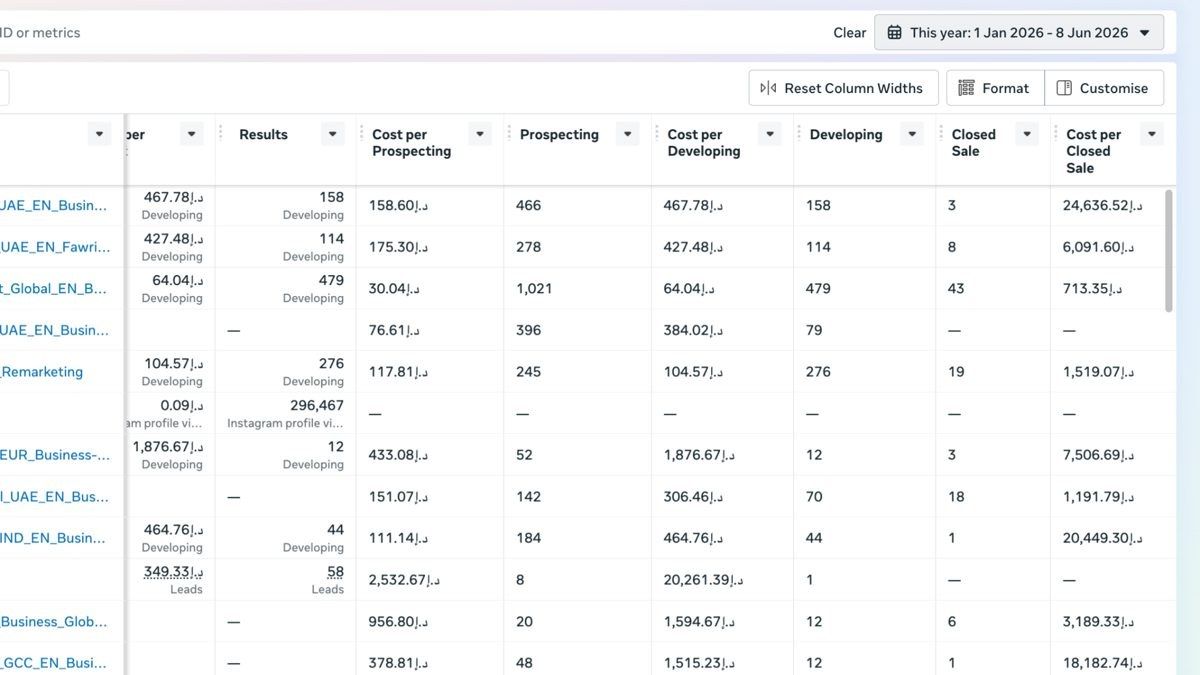Click the Cost per Closed Sale 20,449.30

pos(1103,537)
